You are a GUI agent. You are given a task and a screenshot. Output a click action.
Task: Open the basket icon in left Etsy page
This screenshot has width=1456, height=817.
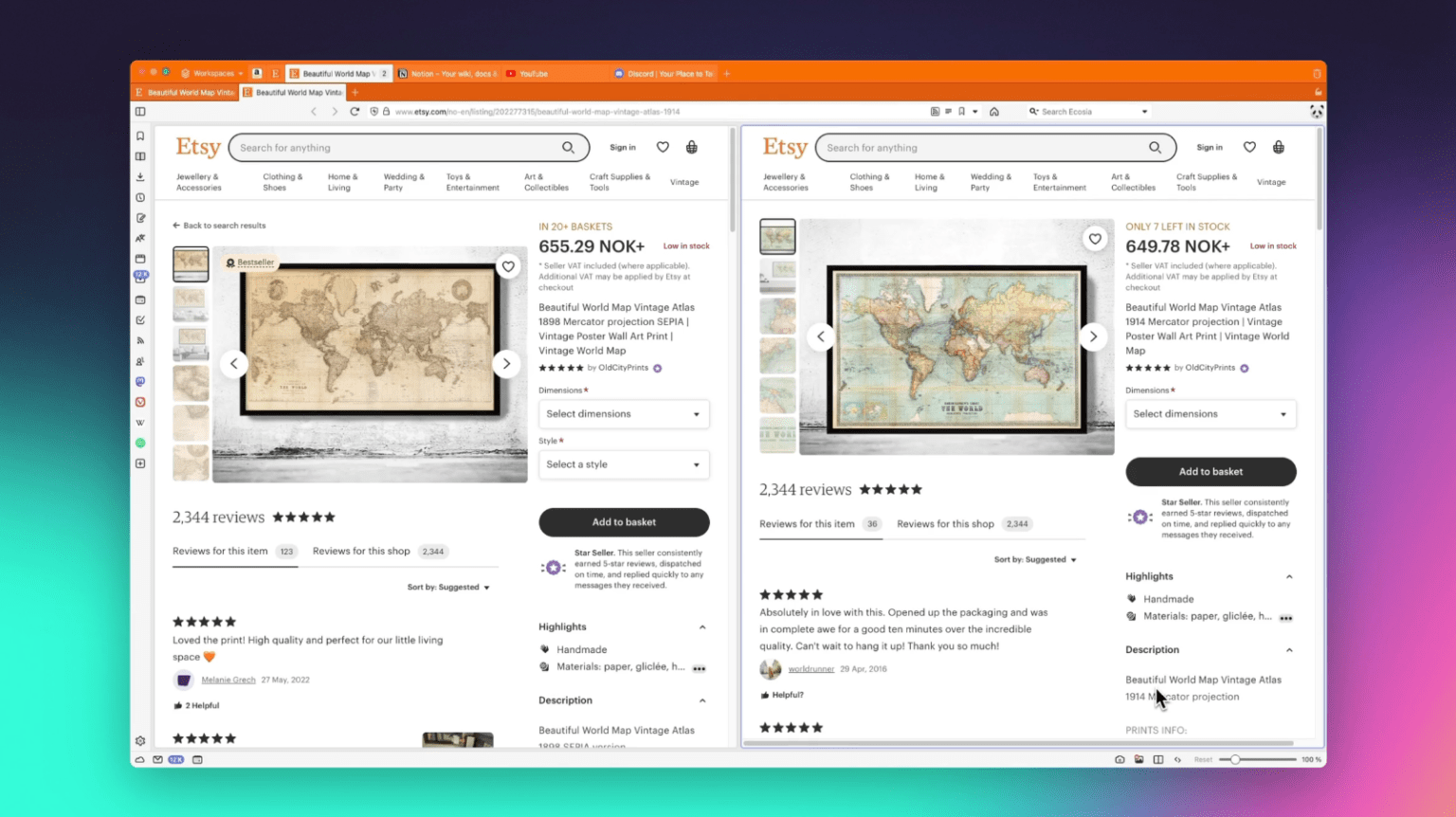tap(692, 148)
